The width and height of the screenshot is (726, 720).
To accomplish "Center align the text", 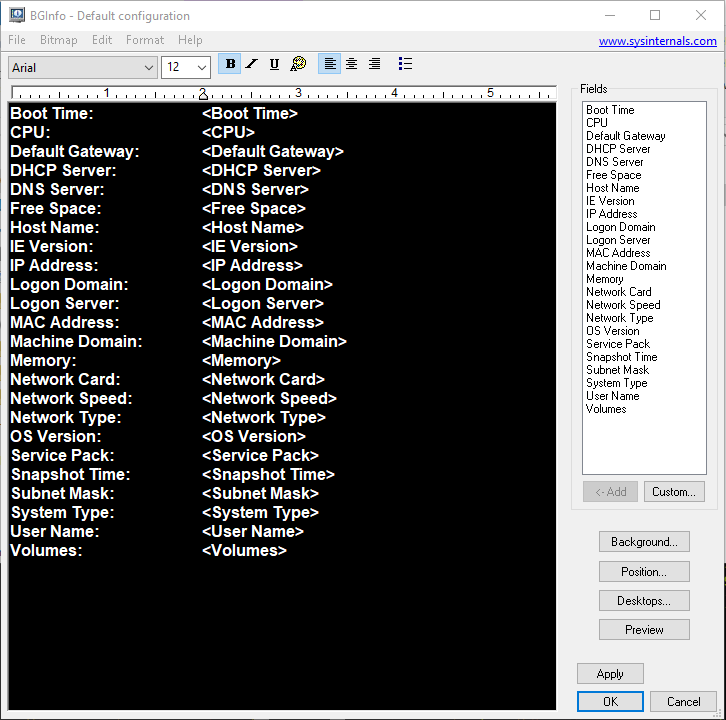I will pos(351,64).
